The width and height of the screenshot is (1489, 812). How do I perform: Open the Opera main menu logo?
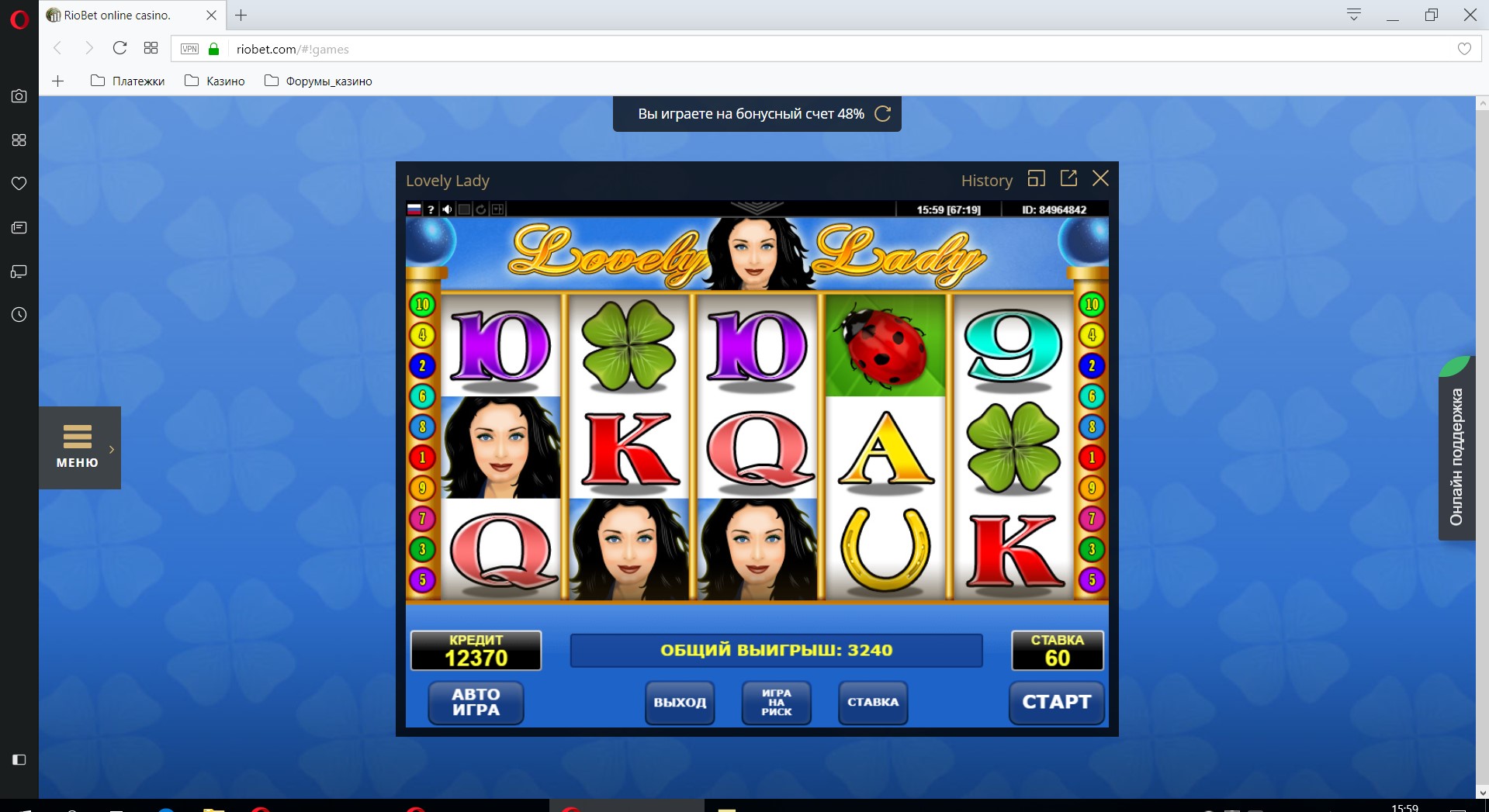coord(19,19)
